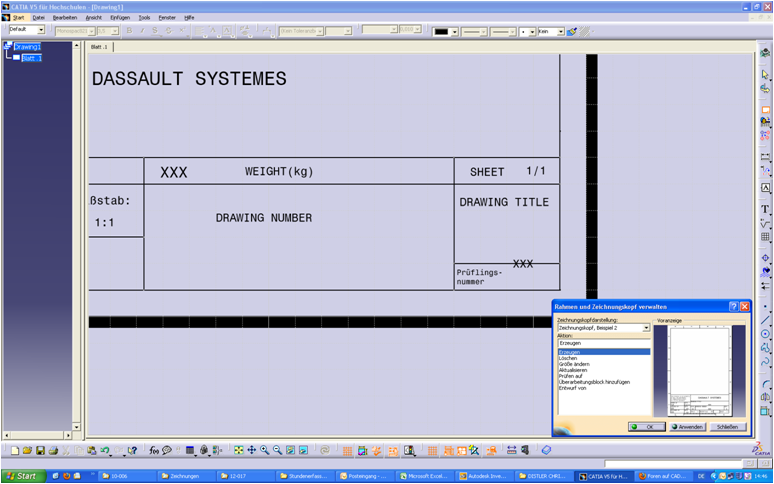This screenshot has height=484, width=774.
Task: Click the CATIA DS logo icon
Action: 761,449
